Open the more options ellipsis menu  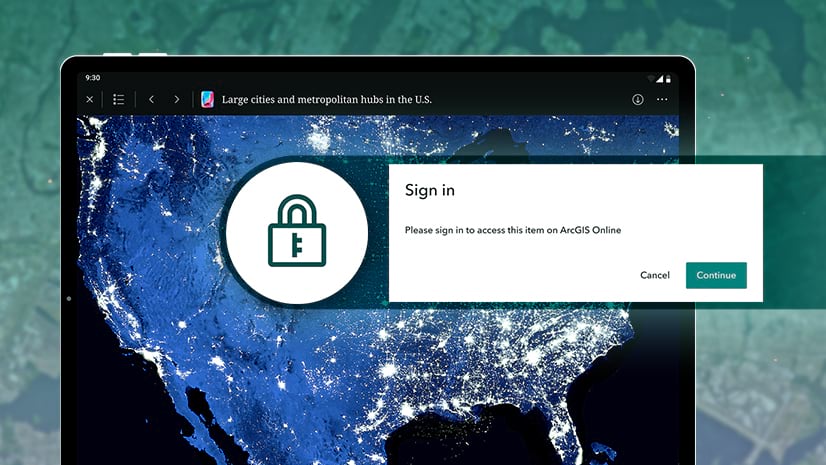pos(662,99)
